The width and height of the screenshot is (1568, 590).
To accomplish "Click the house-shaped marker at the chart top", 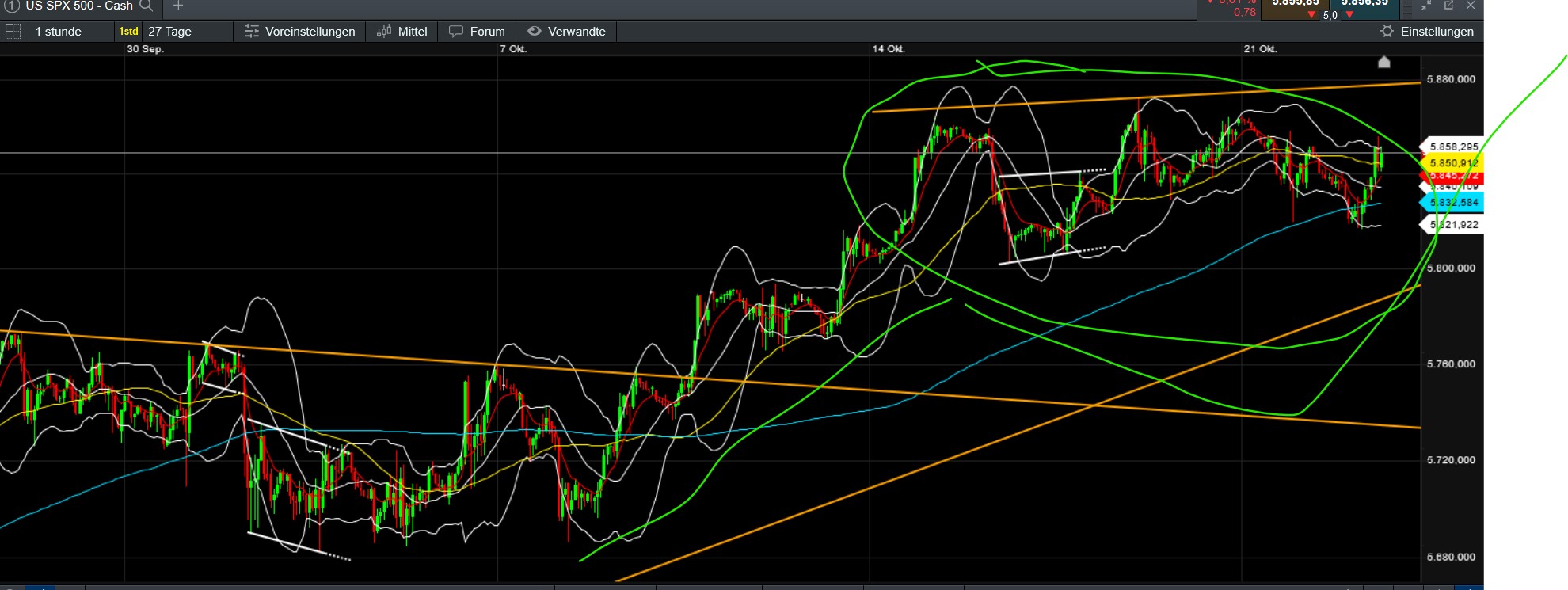I will (x=1383, y=62).
